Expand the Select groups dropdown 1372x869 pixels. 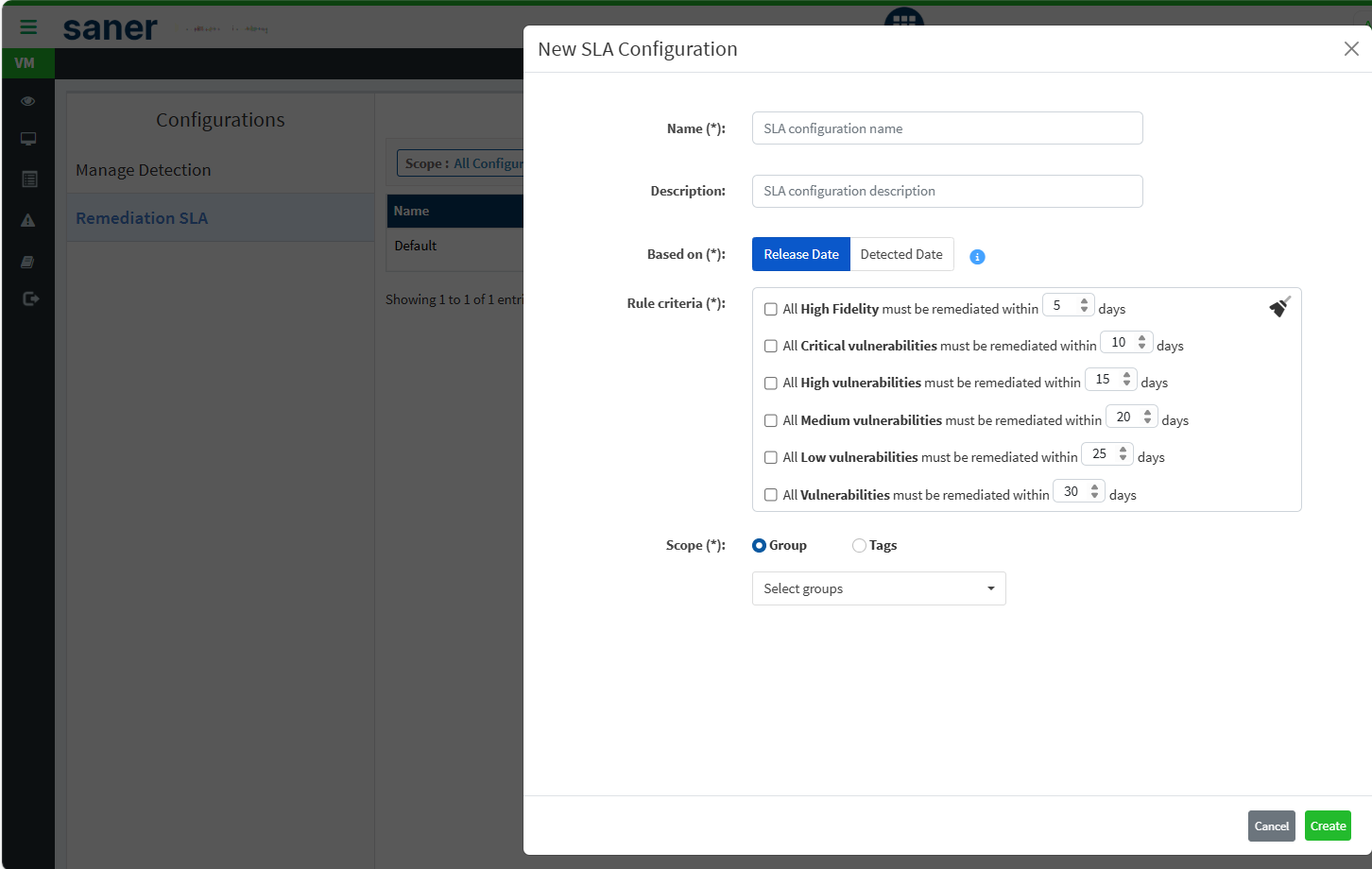point(878,588)
